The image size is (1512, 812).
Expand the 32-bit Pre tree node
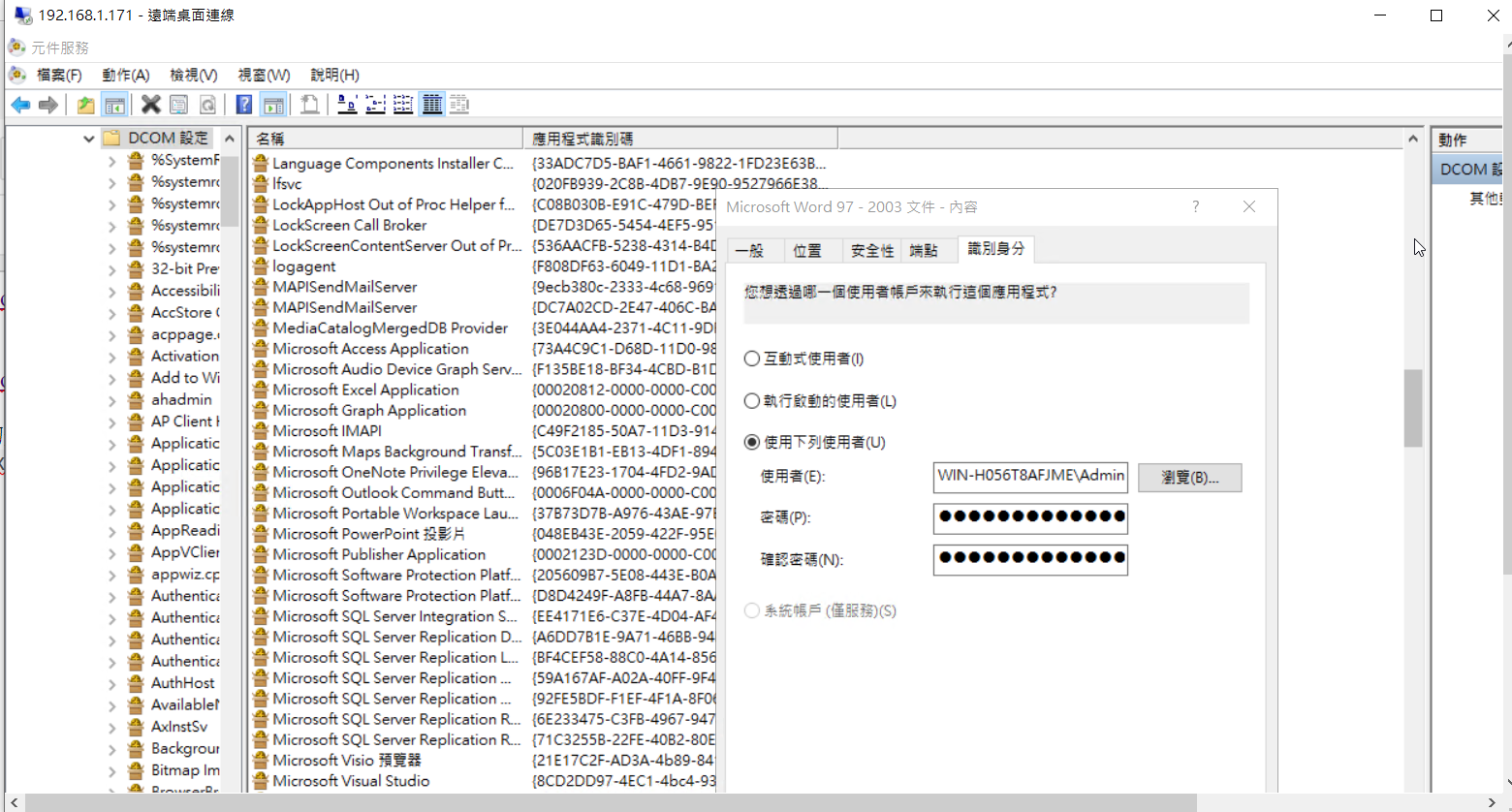(x=111, y=269)
